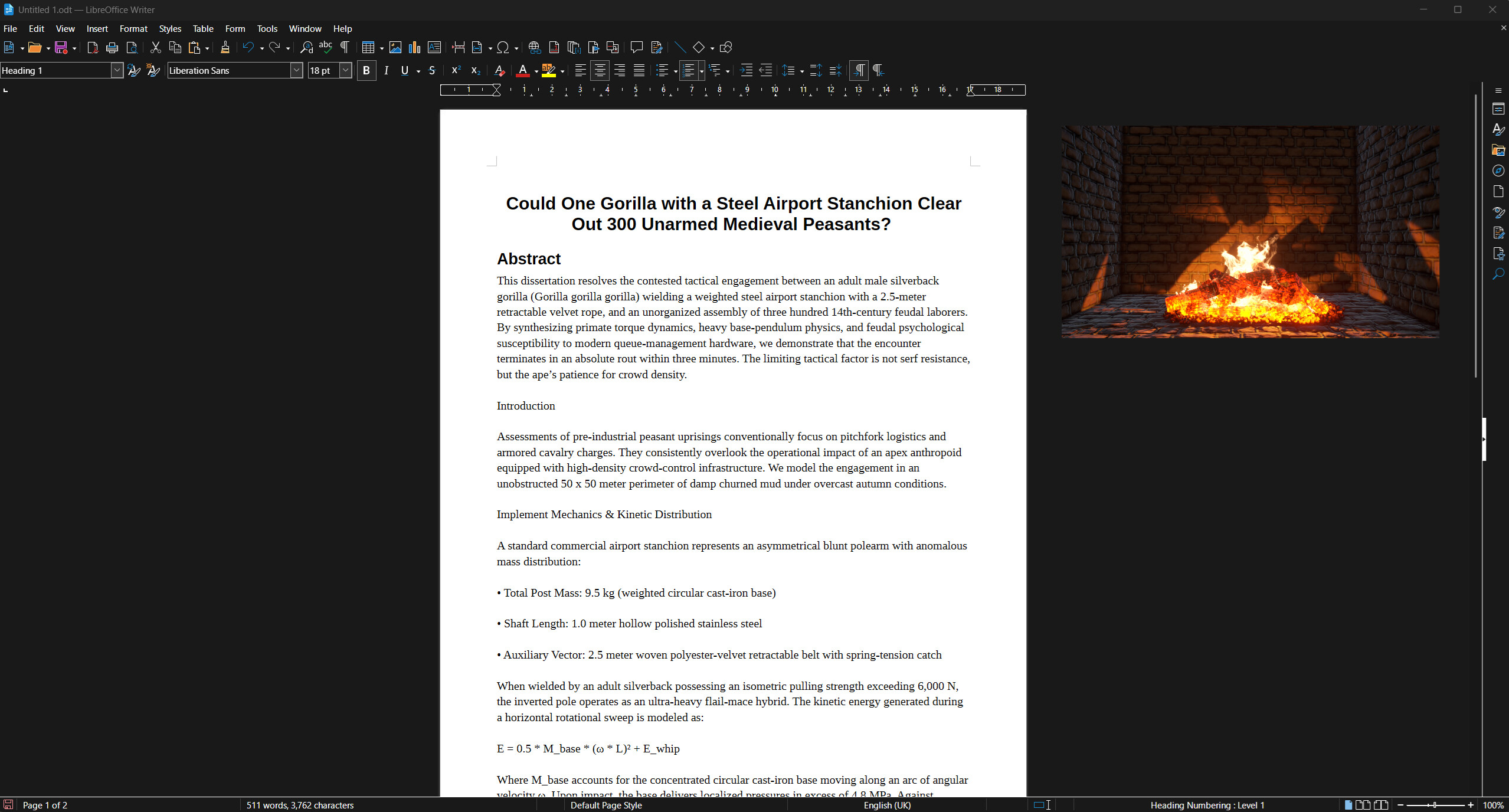Toggle formatting marks pilcrow in toolbar
The width and height of the screenshot is (1509, 812).
345,48
